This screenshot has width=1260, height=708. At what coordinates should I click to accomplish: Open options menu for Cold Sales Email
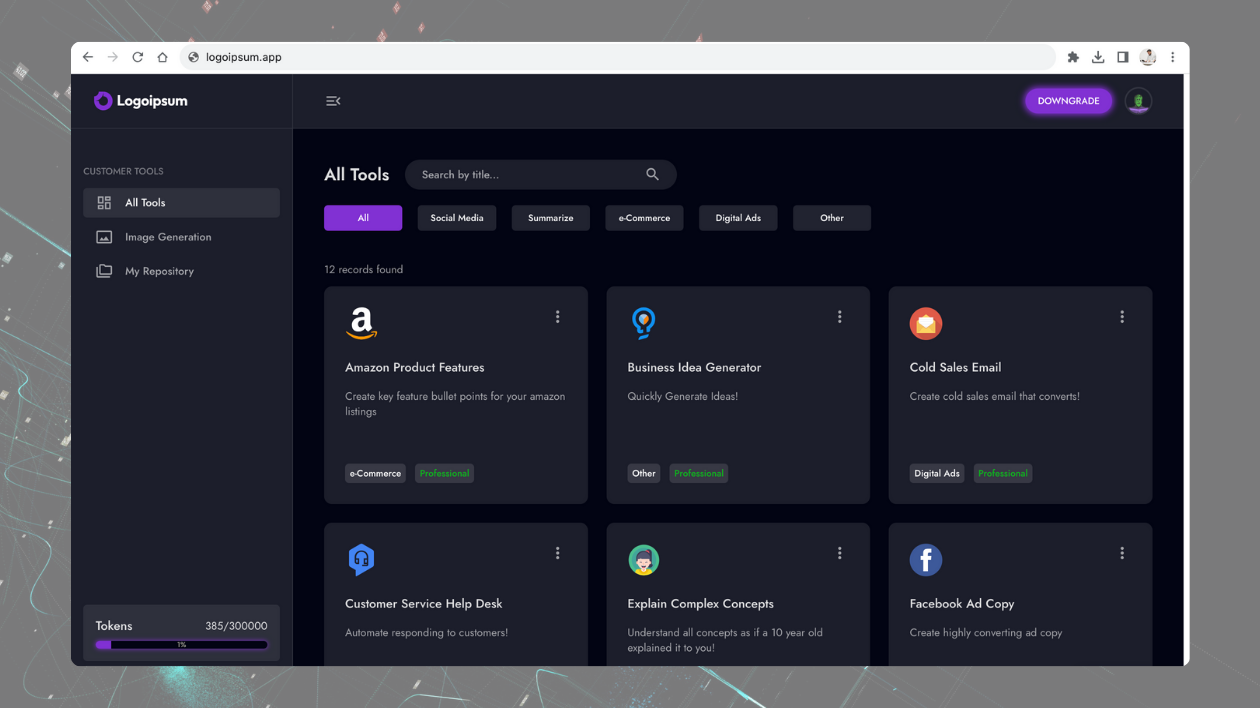click(1122, 317)
